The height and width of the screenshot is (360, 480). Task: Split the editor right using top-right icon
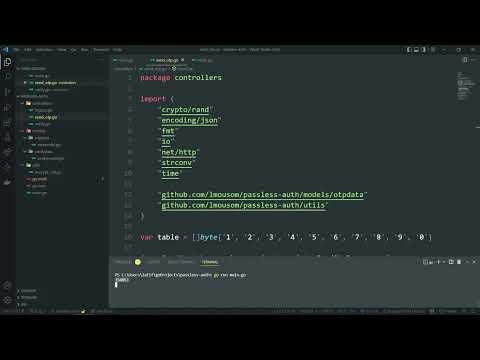tap(465, 60)
